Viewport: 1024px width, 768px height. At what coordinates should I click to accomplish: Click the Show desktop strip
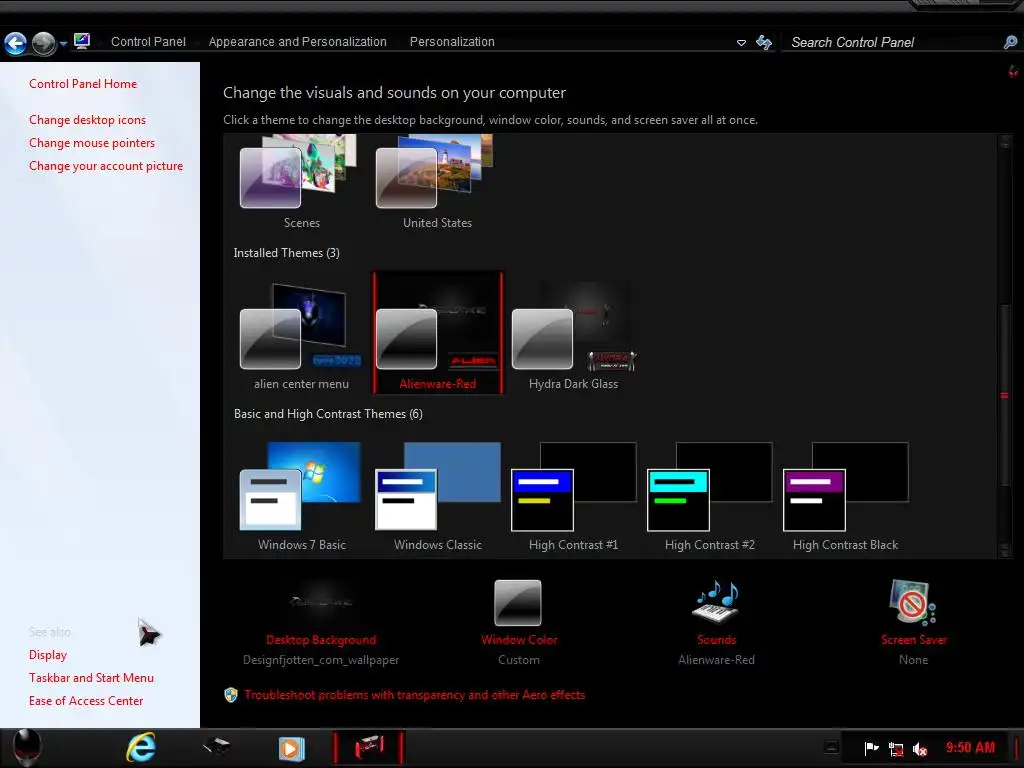click(1016, 748)
